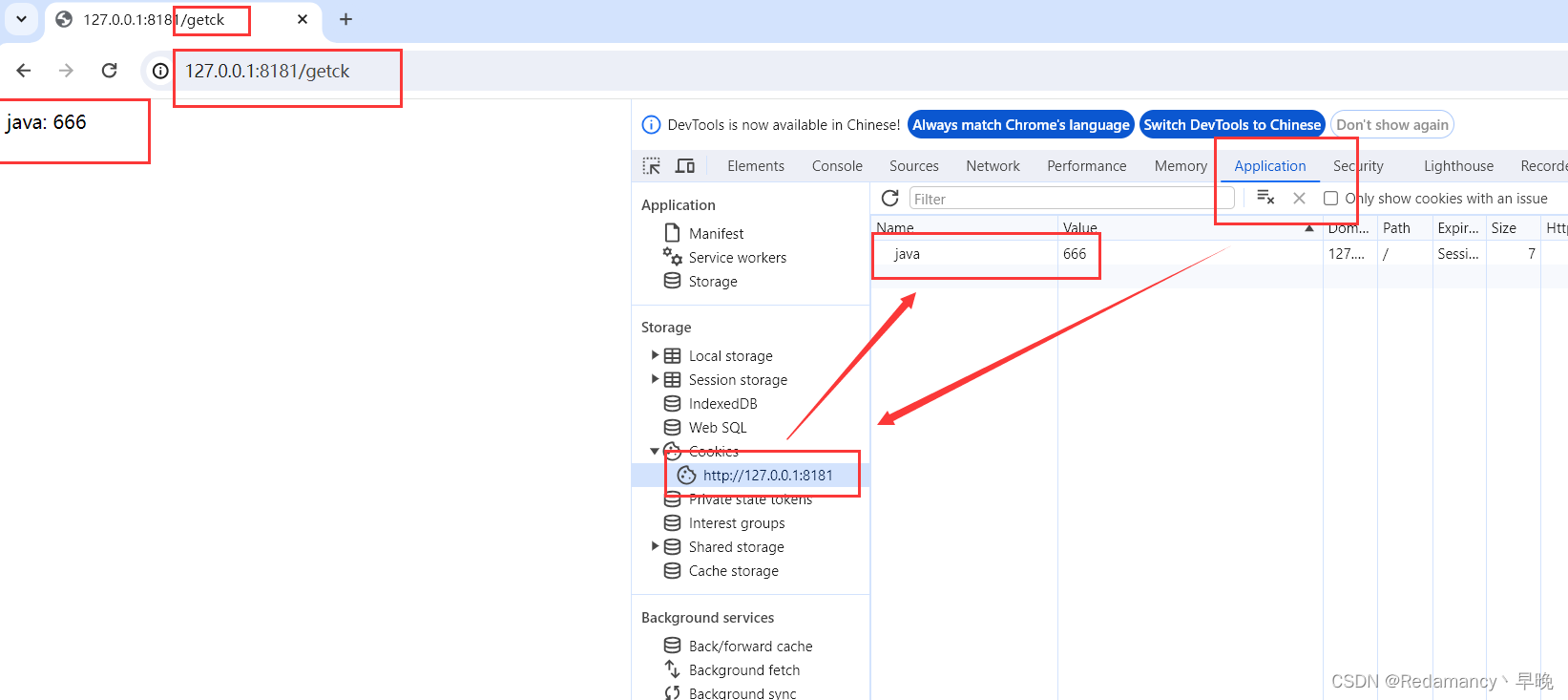1568x700 pixels.
Task: Click the Size column header
Action: [1513, 228]
